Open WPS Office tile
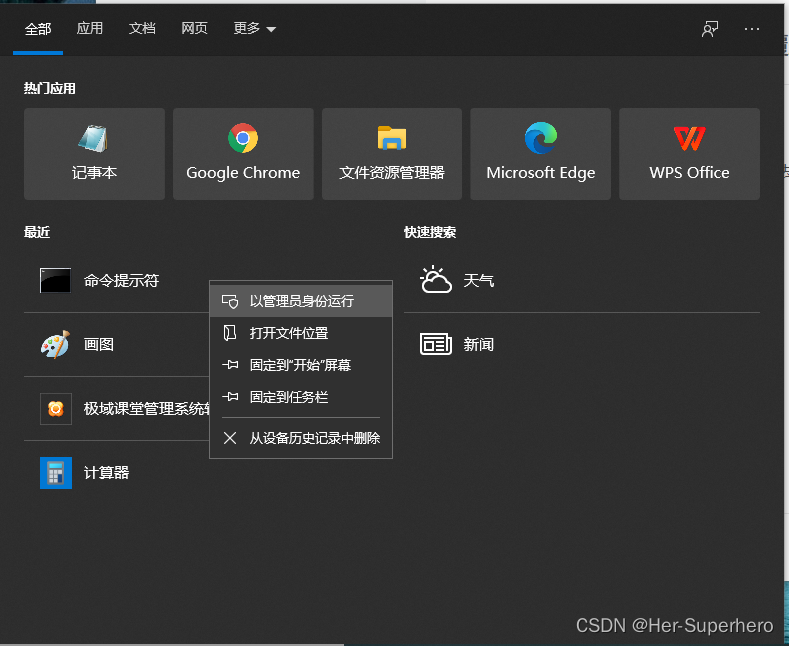Viewport: 789px width, 646px height. click(x=689, y=154)
